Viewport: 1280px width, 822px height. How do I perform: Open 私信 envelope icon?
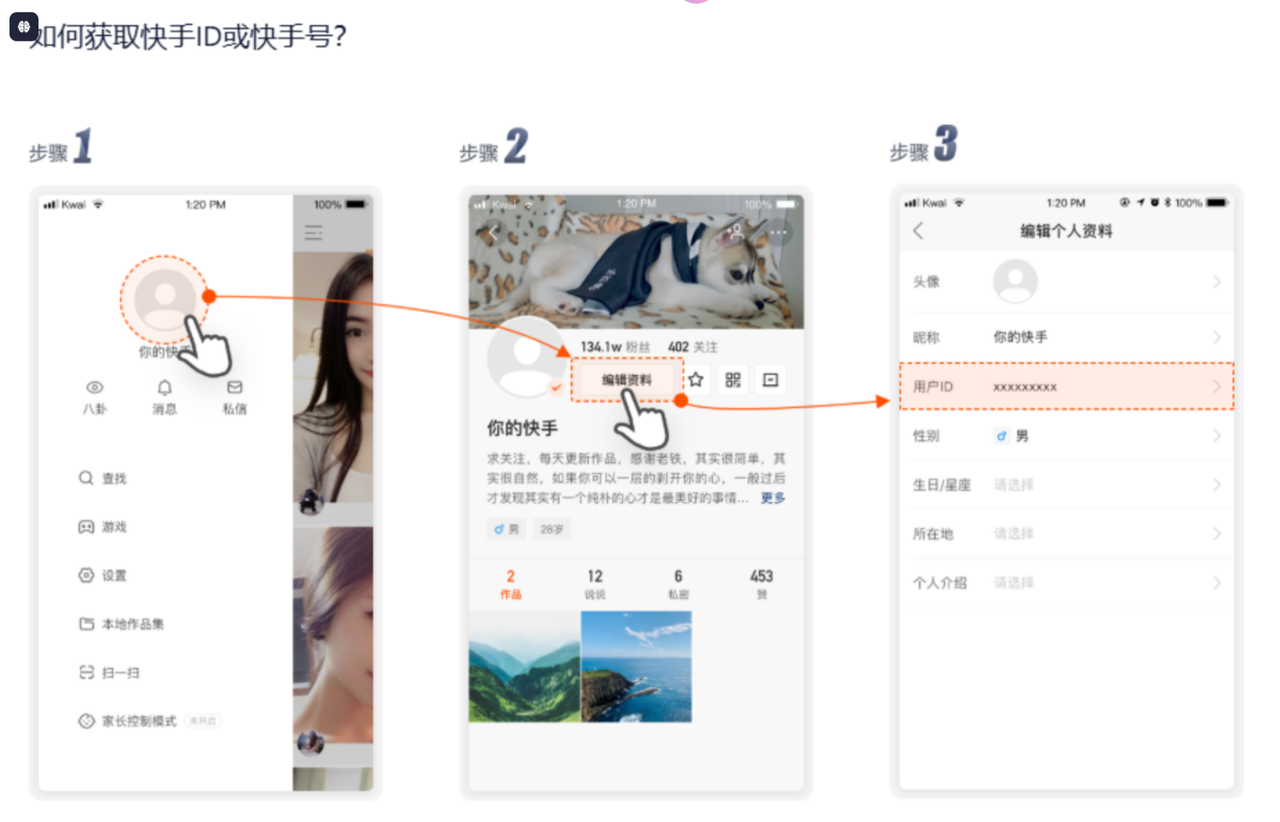[x=234, y=388]
